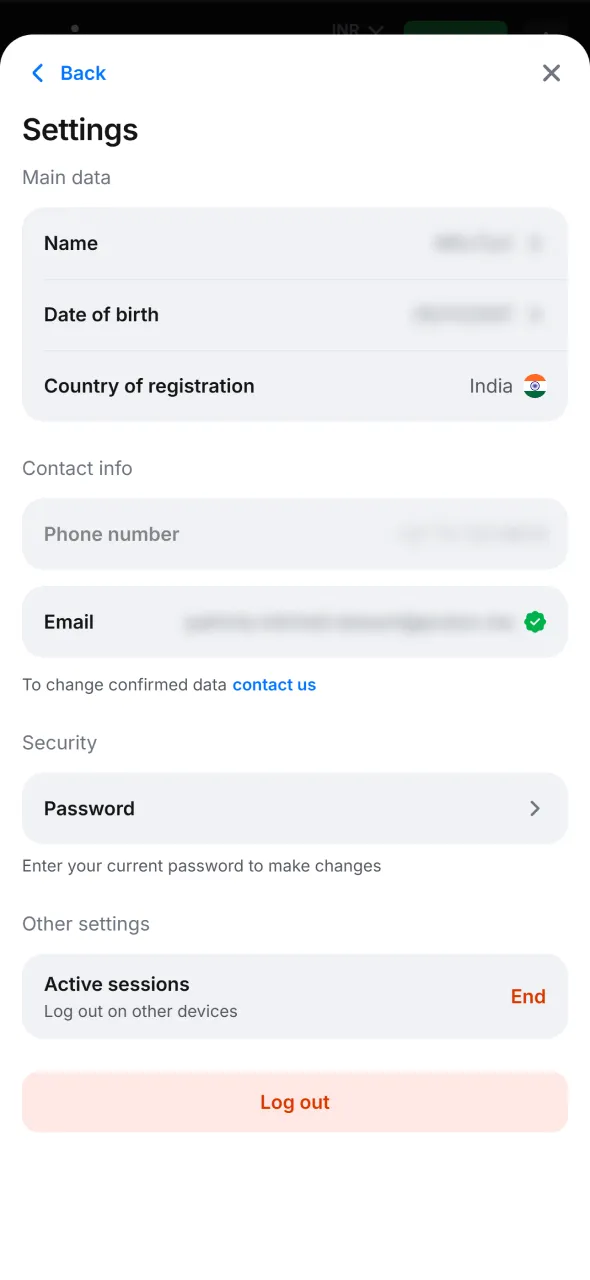Tap the X icon to dismiss Settings
590x1280 pixels.
click(x=551, y=72)
